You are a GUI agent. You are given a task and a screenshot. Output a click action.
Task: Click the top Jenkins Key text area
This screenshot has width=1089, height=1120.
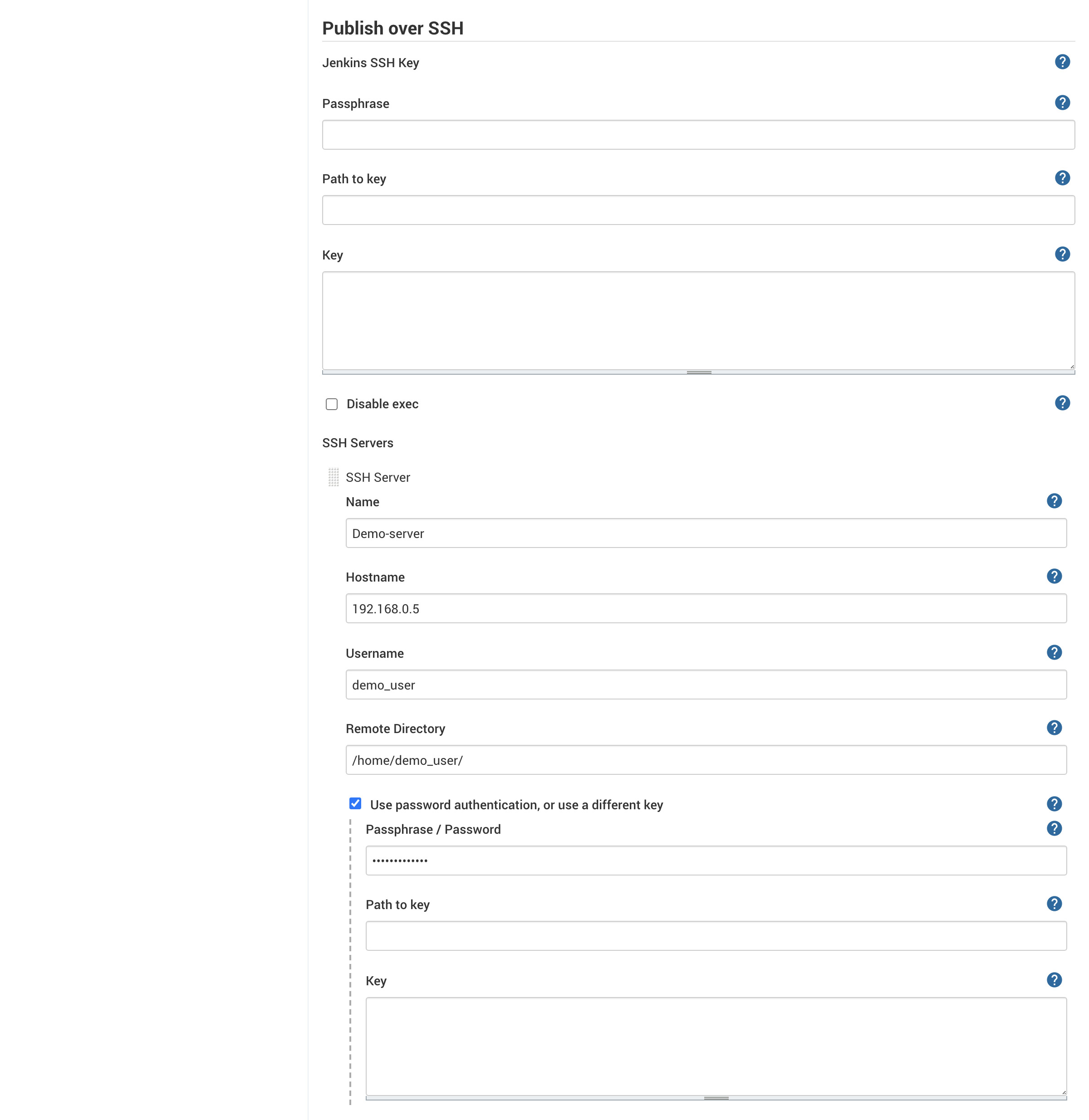pyautogui.click(x=698, y=320)
